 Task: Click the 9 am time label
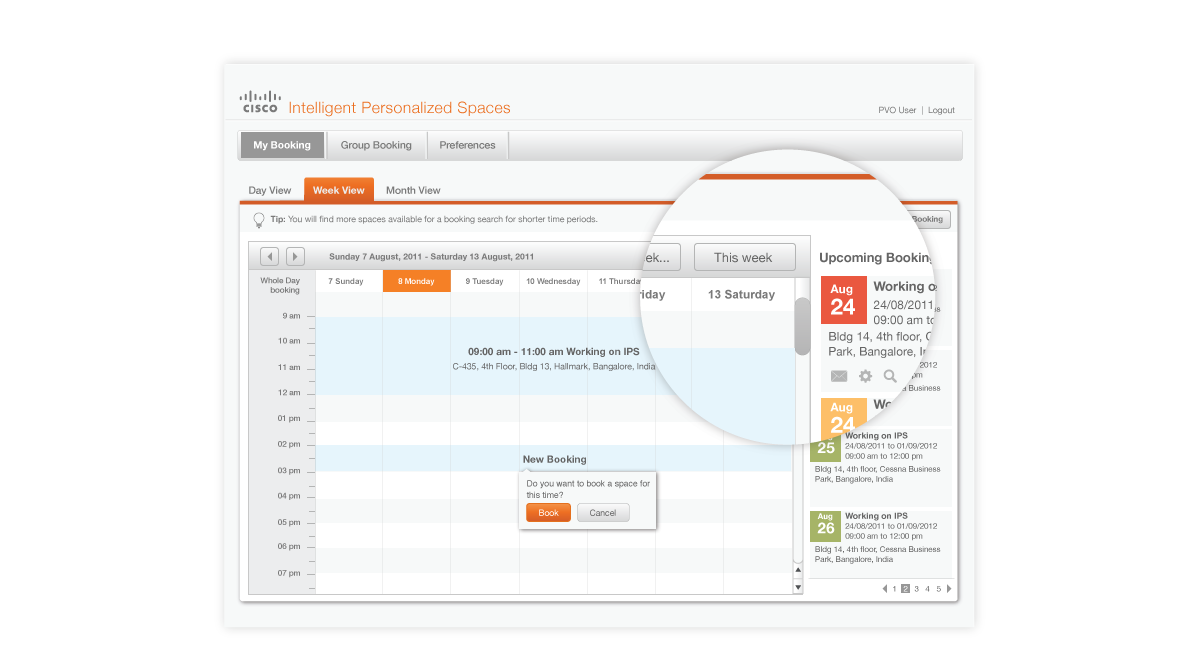(291, 316)
